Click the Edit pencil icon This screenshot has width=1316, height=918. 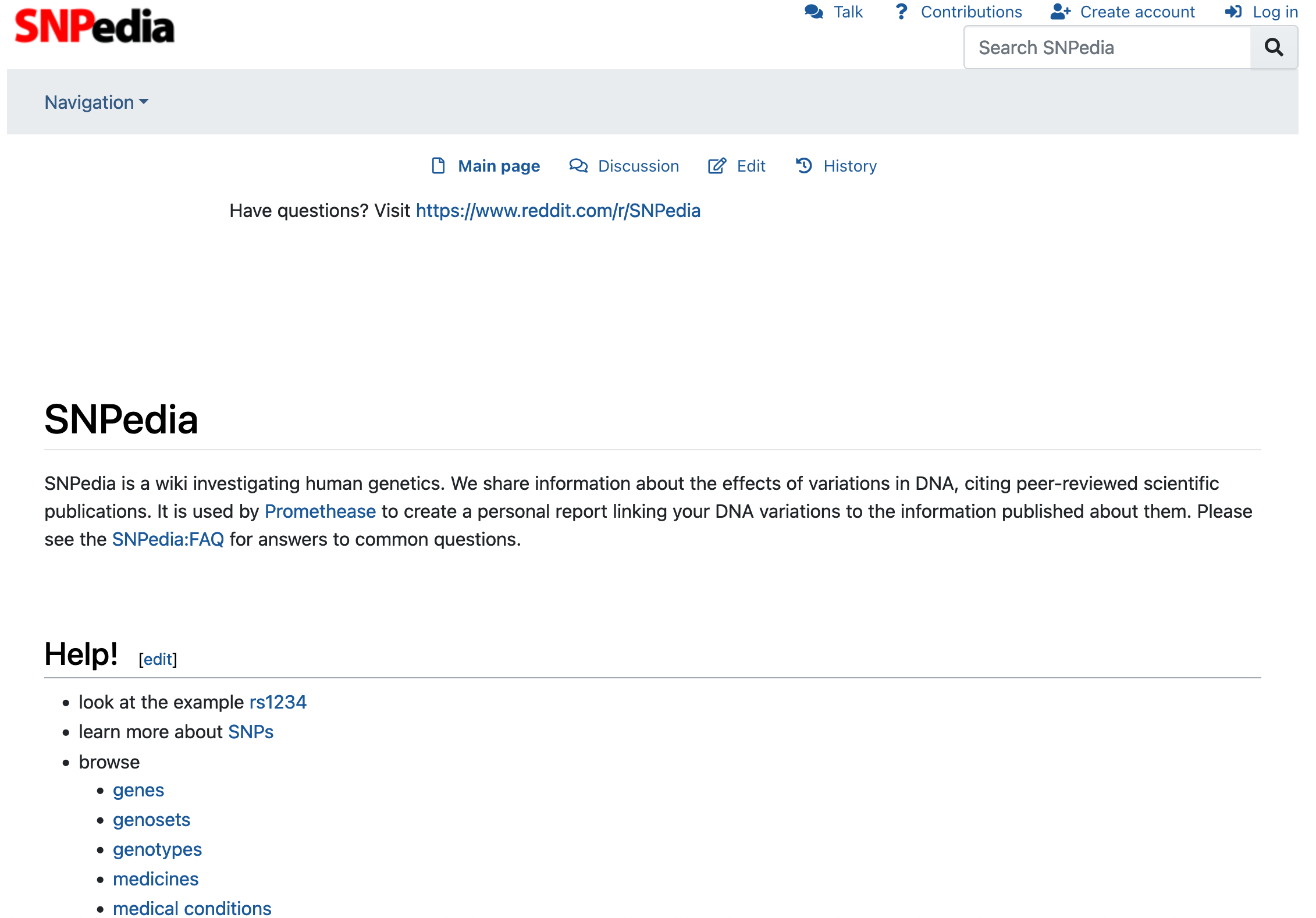click(717, 166)
